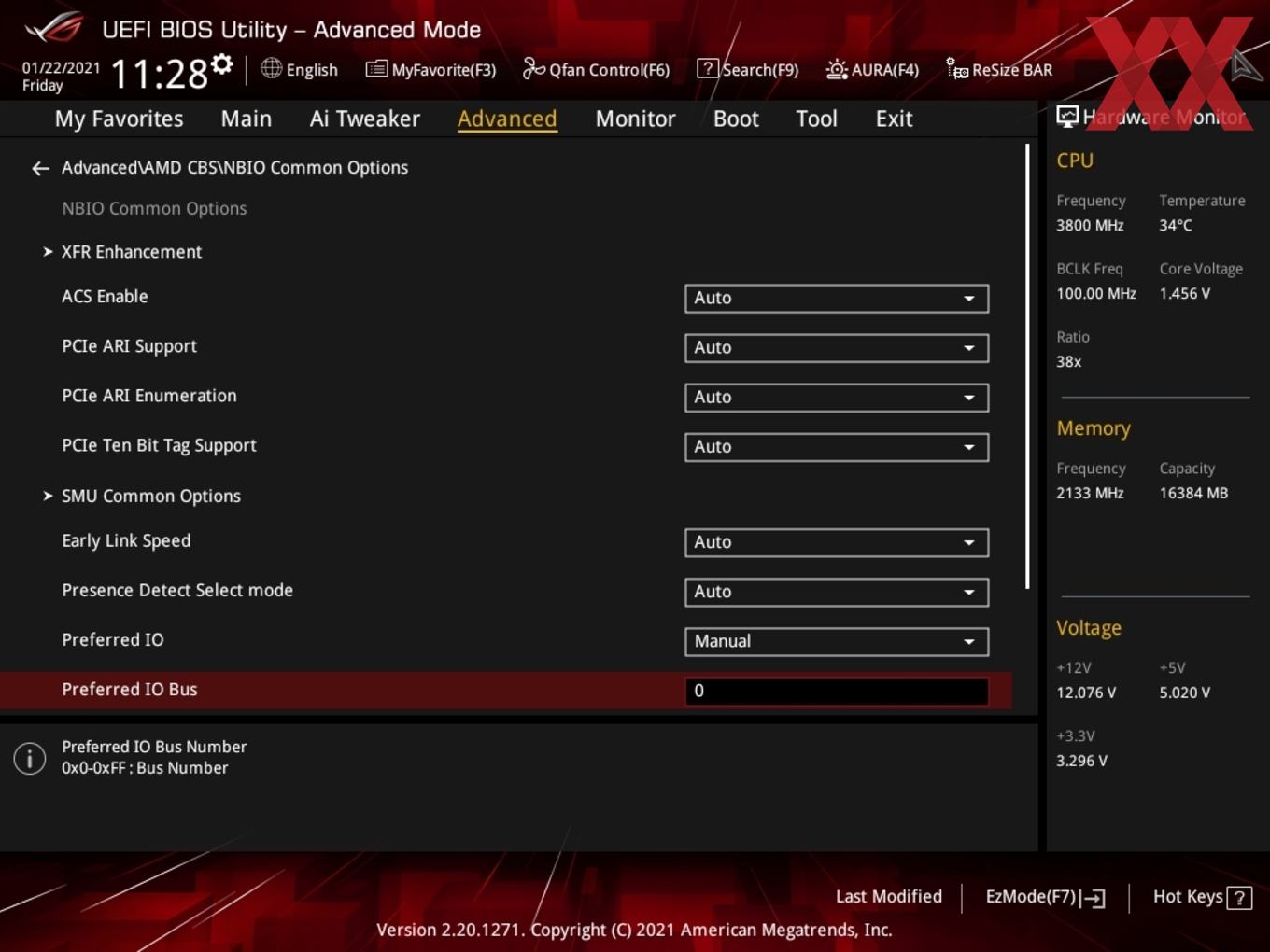Go back using the left arrow icon
The width and height of the screenshot is (1270, 952).
pos(40,168)
